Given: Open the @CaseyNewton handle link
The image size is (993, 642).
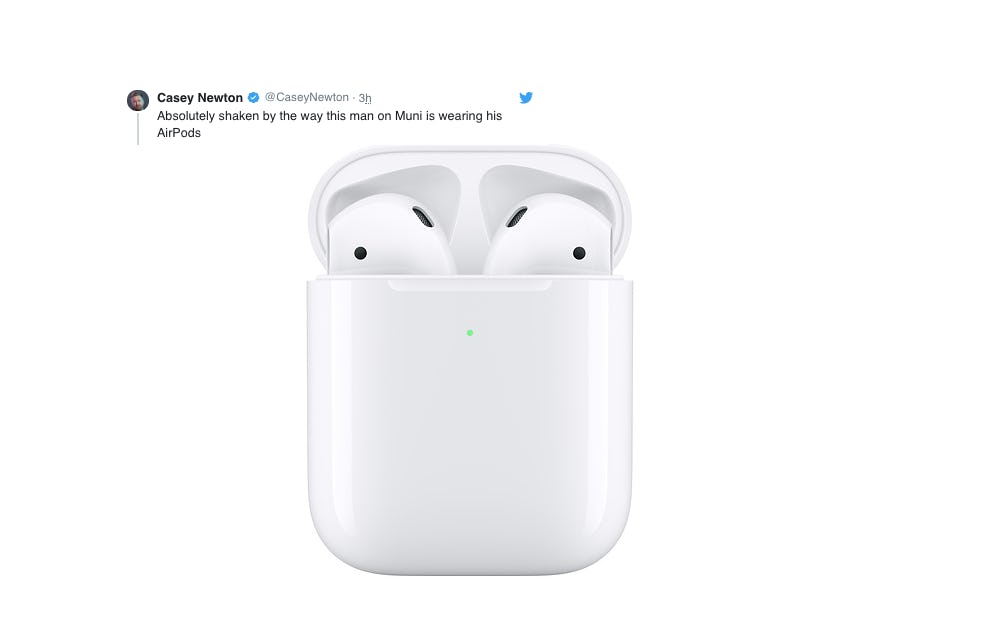Looking at the screenshot, I should coord(307,97).
